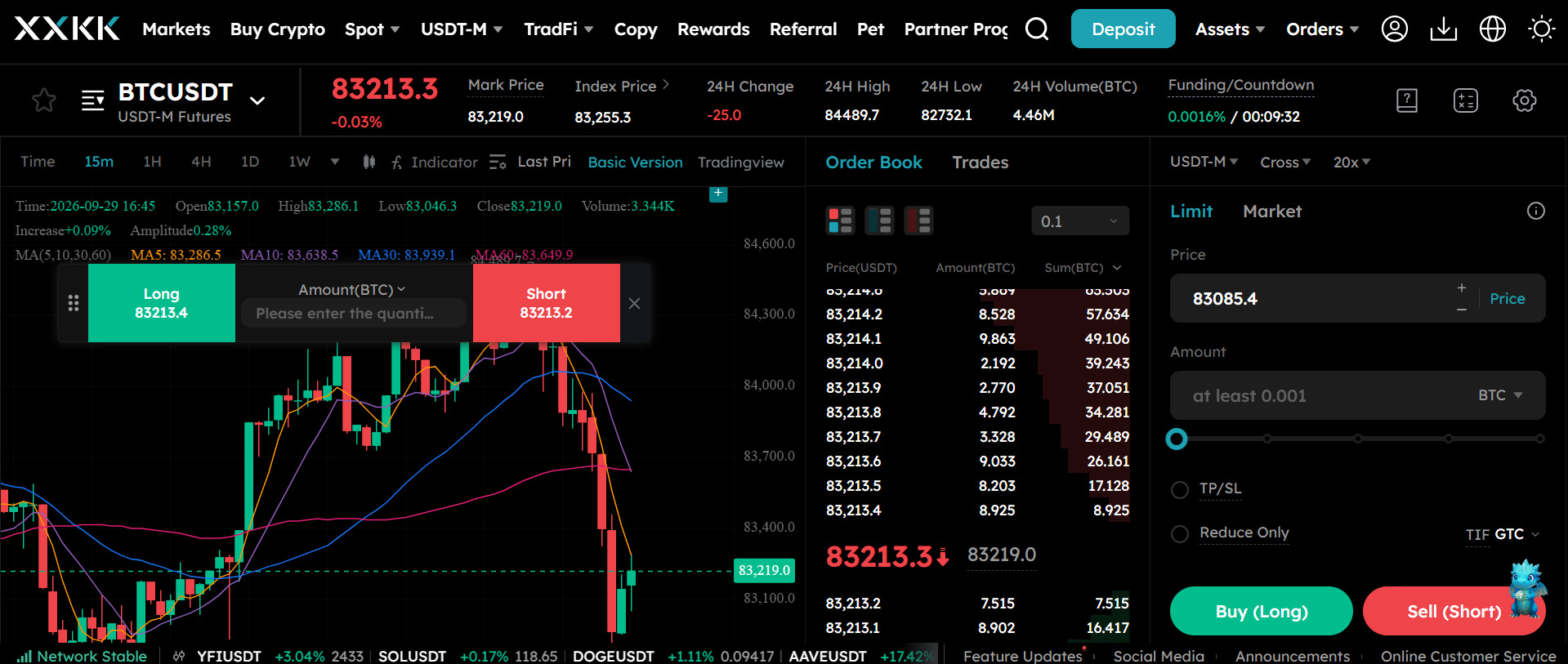Viewport: 1568px width, 664px height.
Task: Open the calculator icon
Action: tap(1466, 100)
